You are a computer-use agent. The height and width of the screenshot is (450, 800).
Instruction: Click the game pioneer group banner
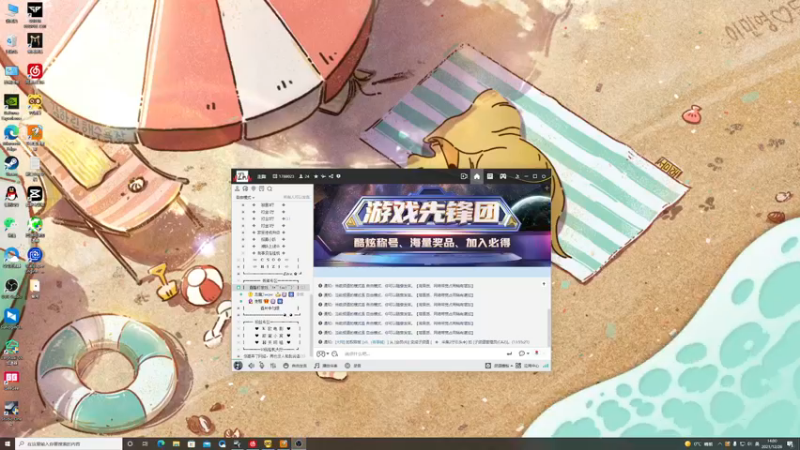432,224
